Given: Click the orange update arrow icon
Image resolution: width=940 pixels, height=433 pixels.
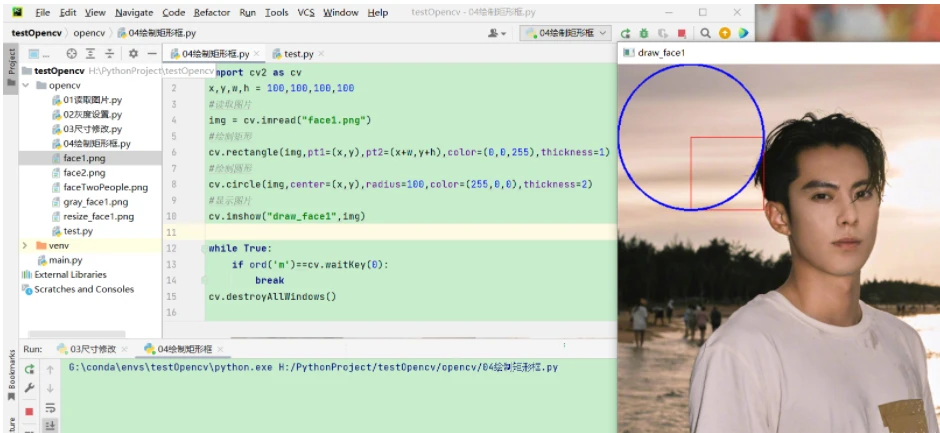Looking at the screenshot, I should click(x=724, y=34).
